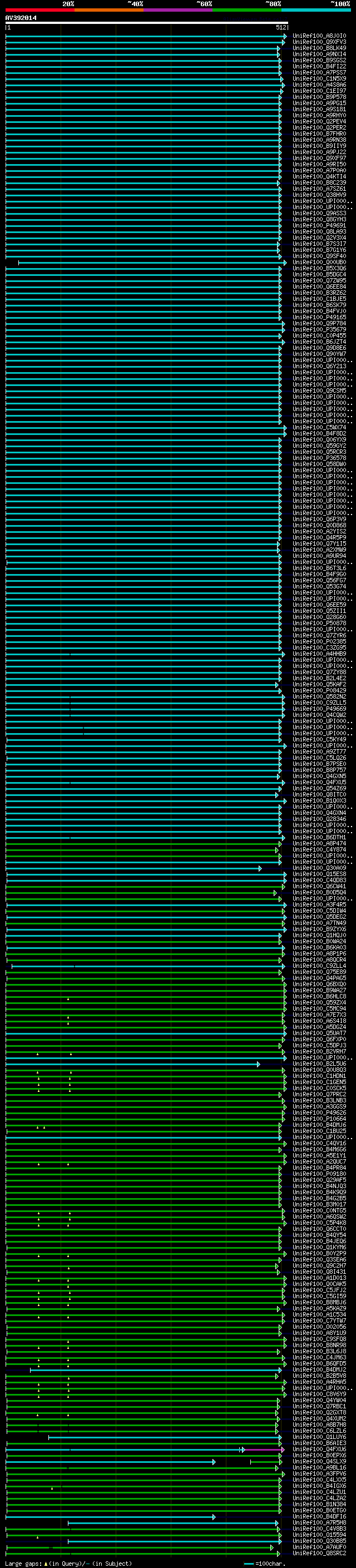Select the query name AV392014
356x1568 pixels.
click(x=21, y=18)
